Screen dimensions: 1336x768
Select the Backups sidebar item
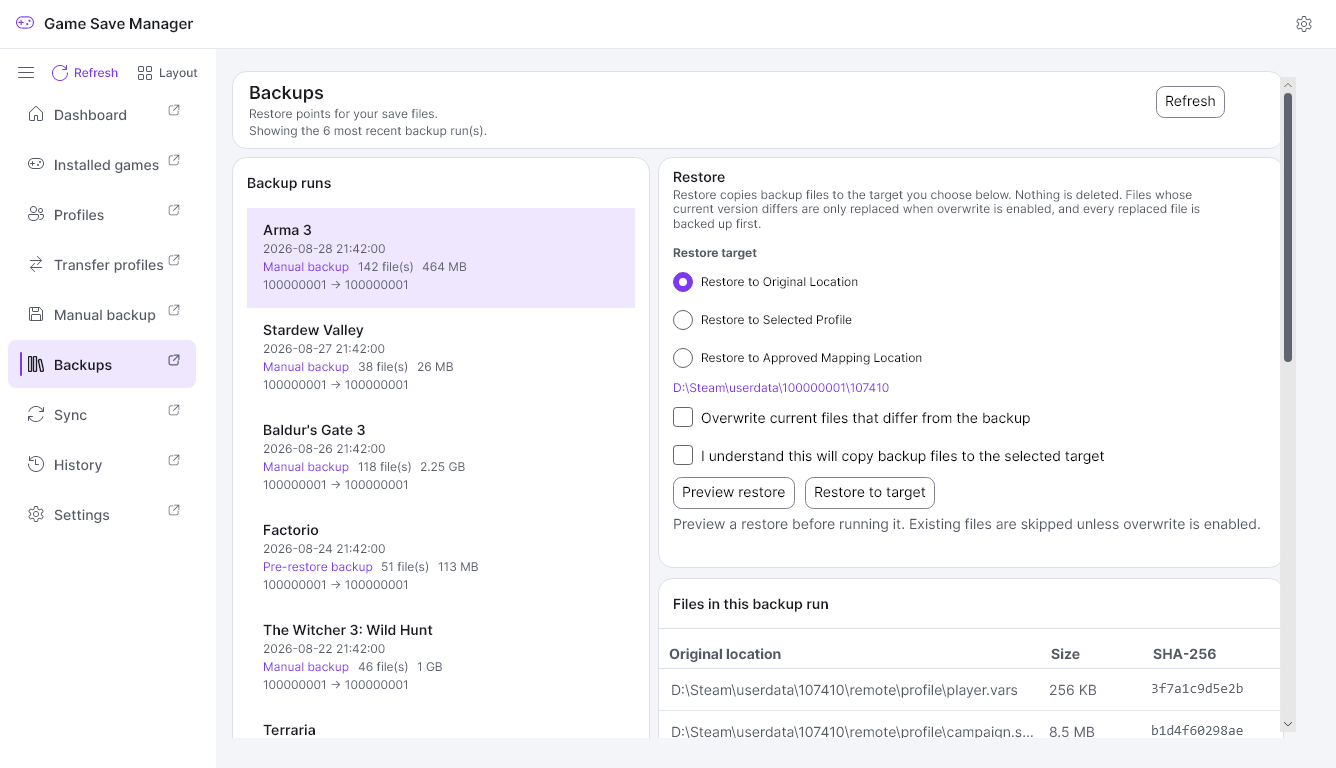[102, 364]
